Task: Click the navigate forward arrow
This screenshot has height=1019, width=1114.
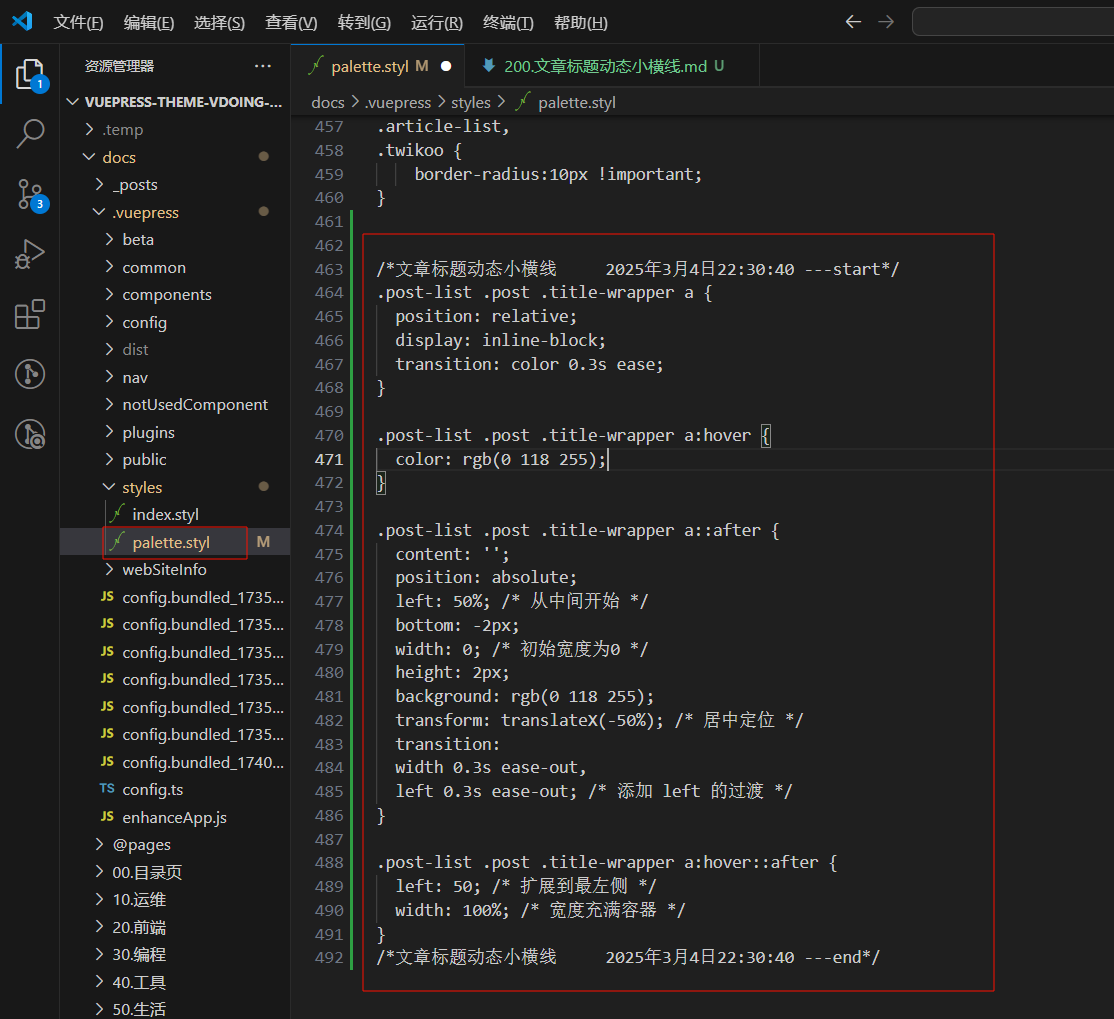Action: [x=886, y=22]
